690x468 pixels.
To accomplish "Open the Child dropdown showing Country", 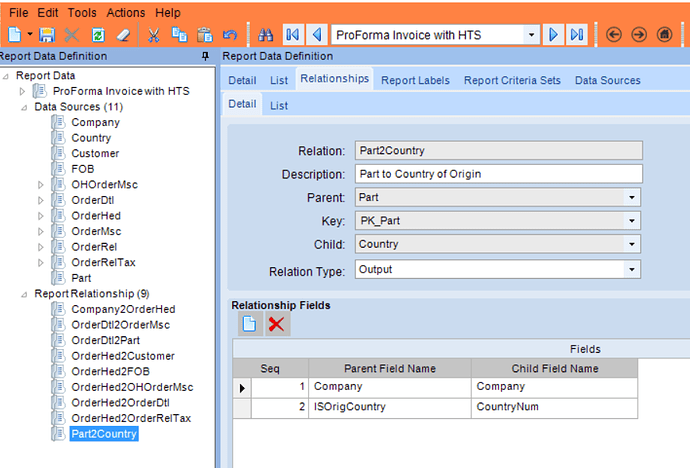I will pyautogui.click(x=631, y=244).
